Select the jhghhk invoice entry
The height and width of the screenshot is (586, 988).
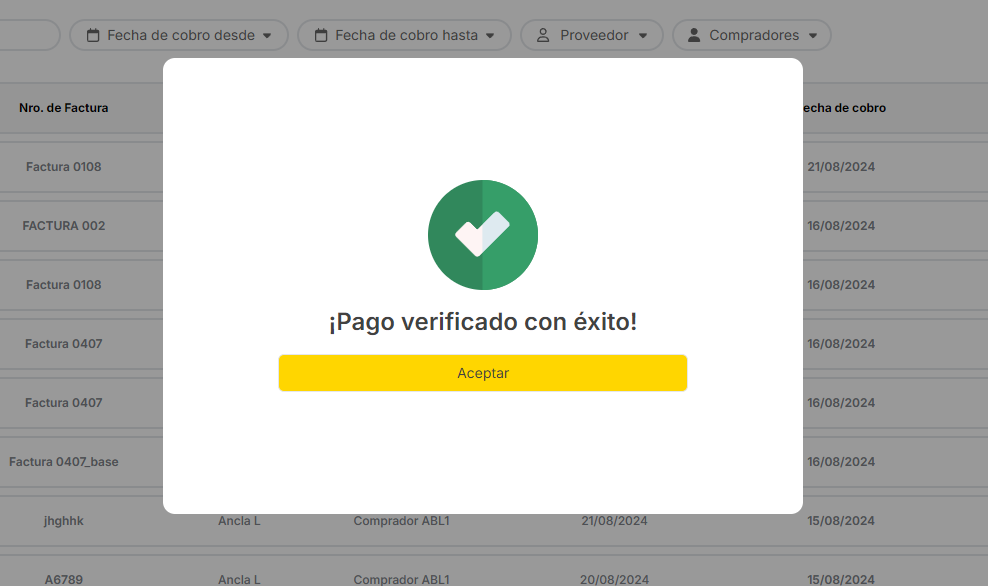[x=64, y=521]
